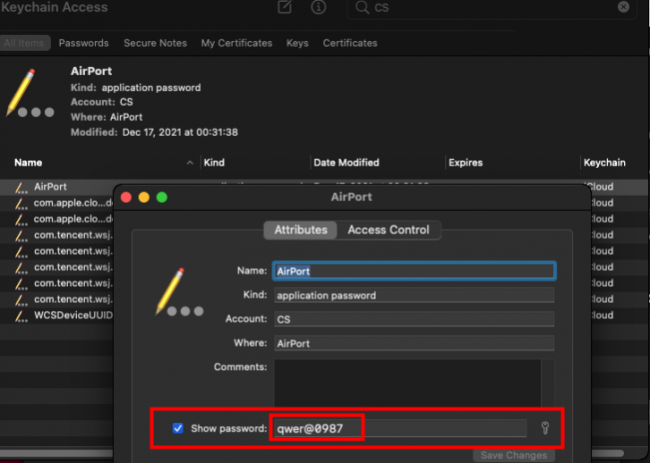The image size is (650, 463).
Task: Uncheck the Show password checkbox
Action: pos(178,428)
